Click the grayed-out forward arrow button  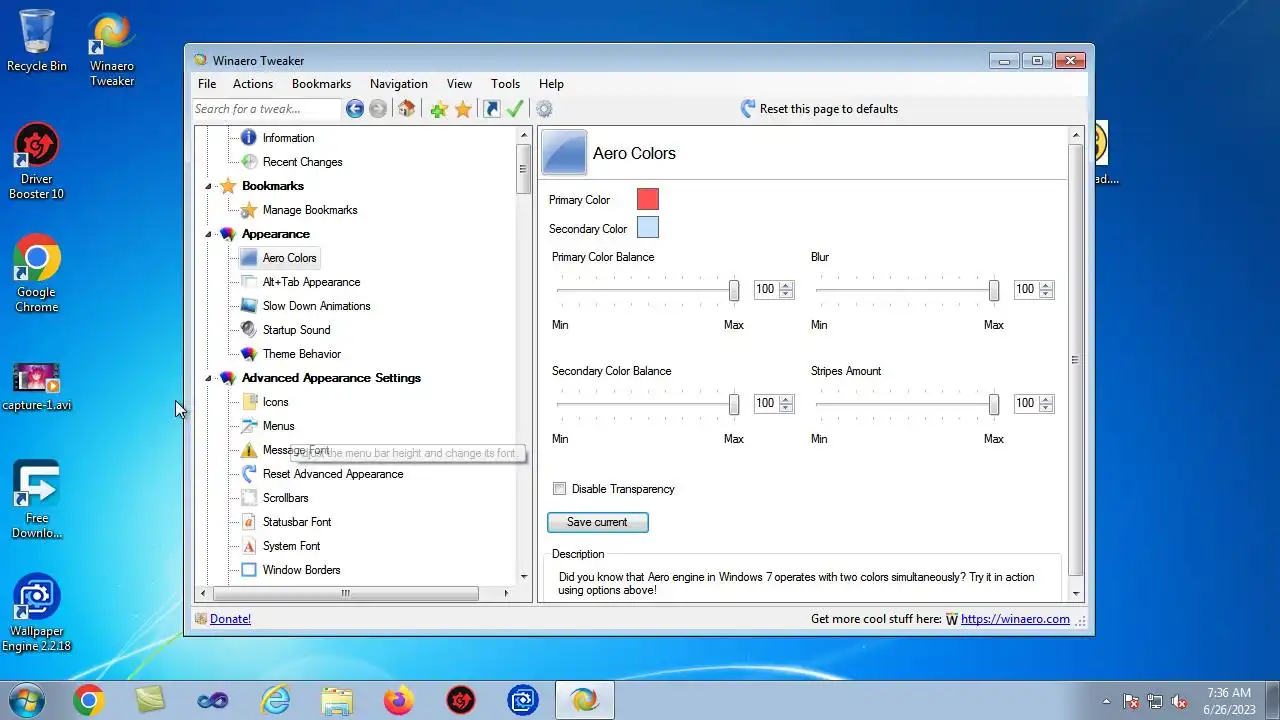tap(378, 109)
